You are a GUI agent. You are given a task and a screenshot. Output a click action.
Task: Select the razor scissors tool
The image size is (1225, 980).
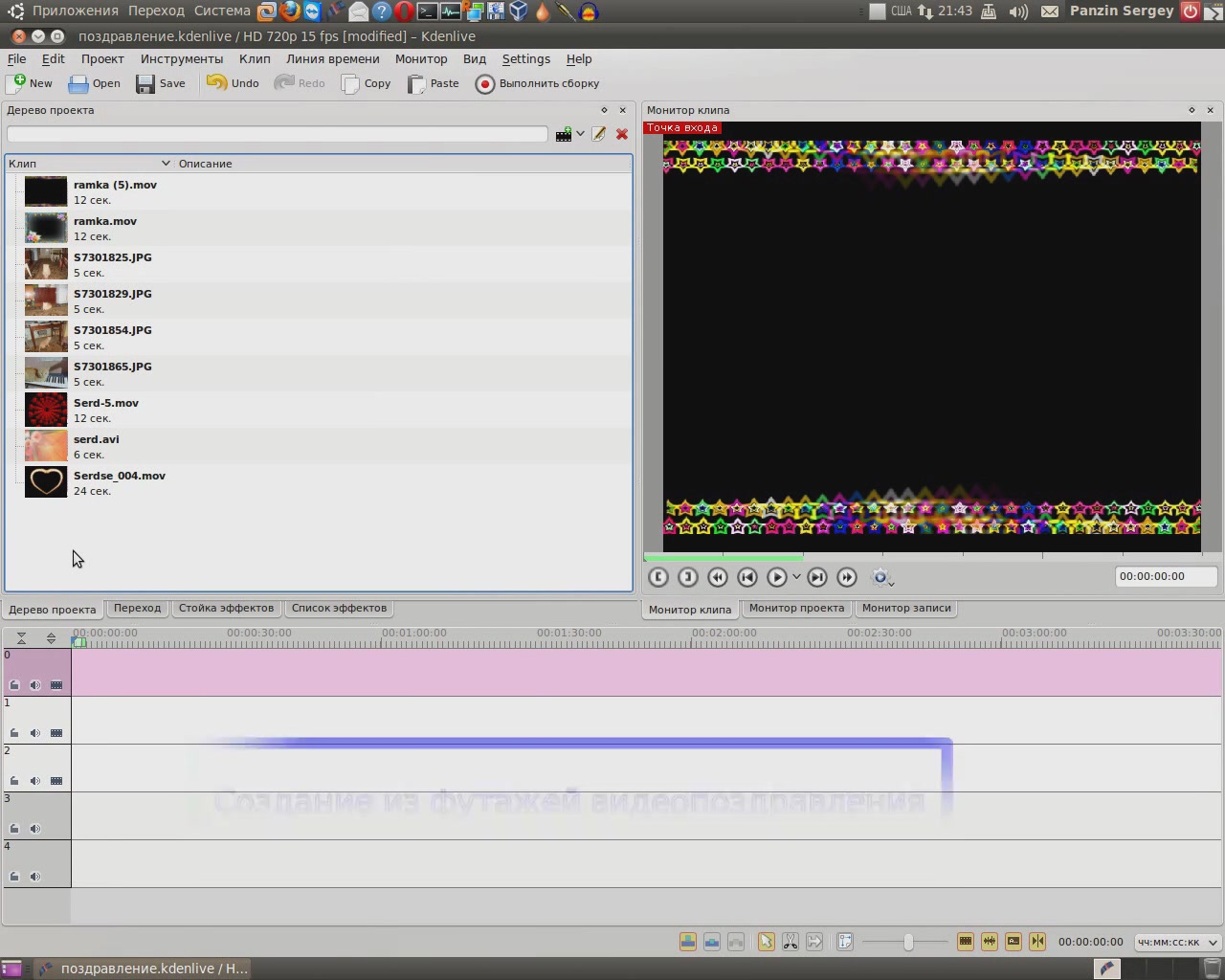pos(791,942)
